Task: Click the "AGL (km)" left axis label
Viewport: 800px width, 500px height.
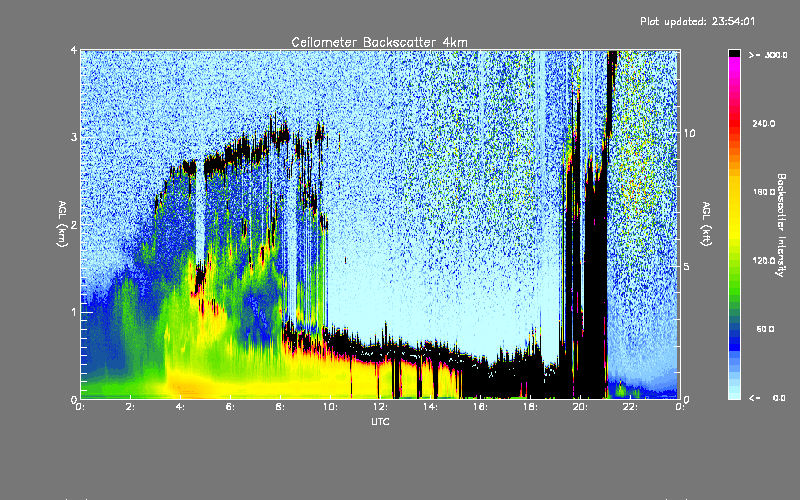Action: pyautogui.click(x=62, y=223)
